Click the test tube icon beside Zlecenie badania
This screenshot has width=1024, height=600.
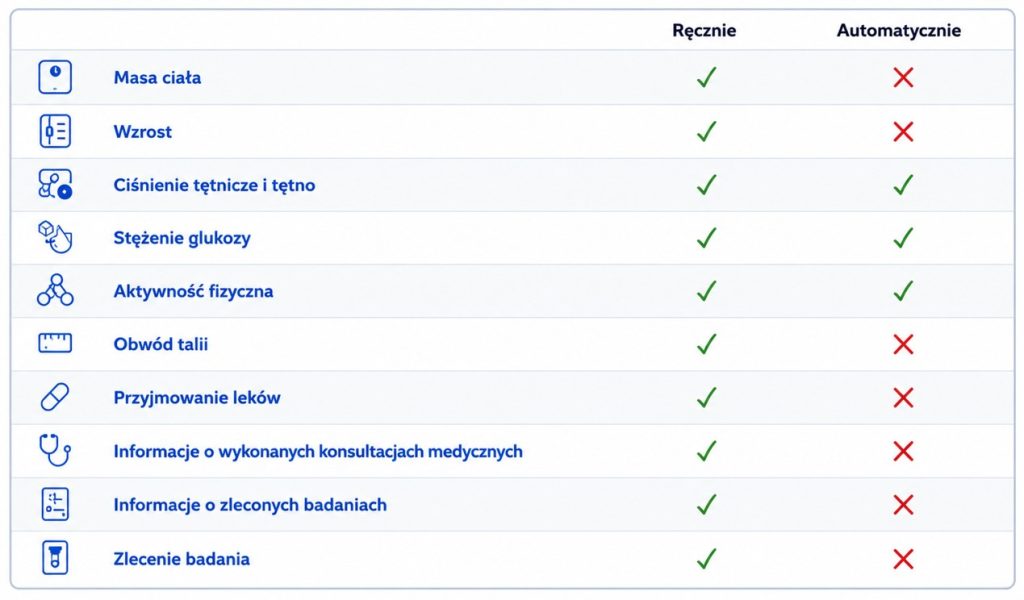[x=55, y=558]
